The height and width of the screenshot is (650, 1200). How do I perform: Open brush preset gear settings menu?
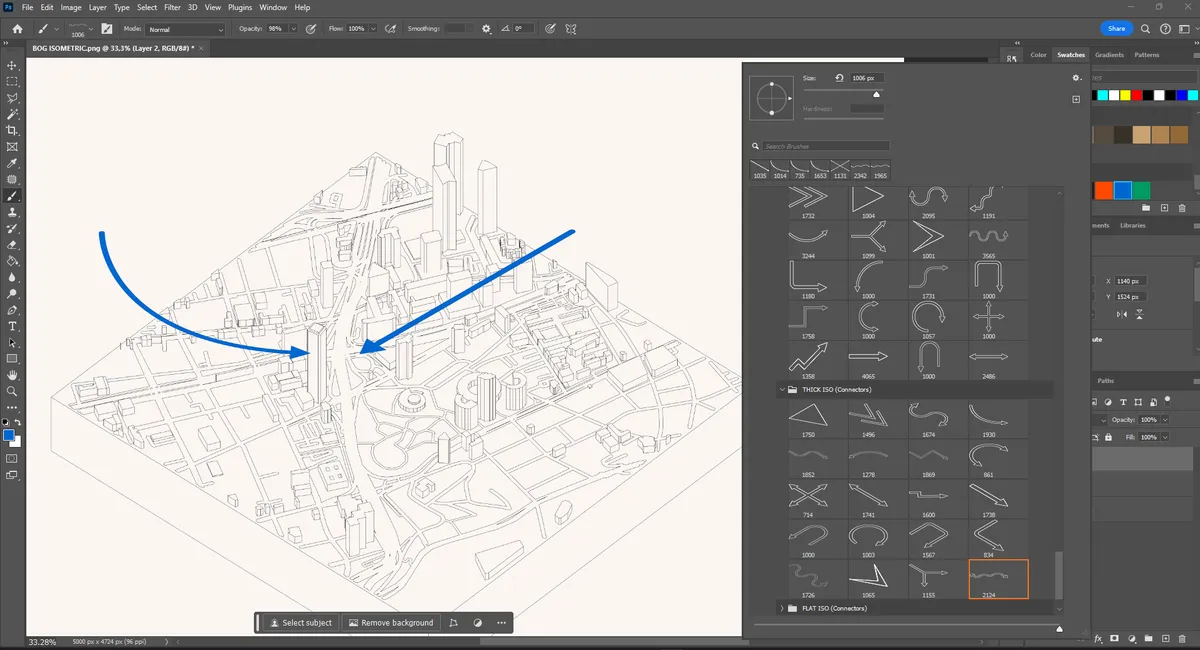coord(1076,78)
